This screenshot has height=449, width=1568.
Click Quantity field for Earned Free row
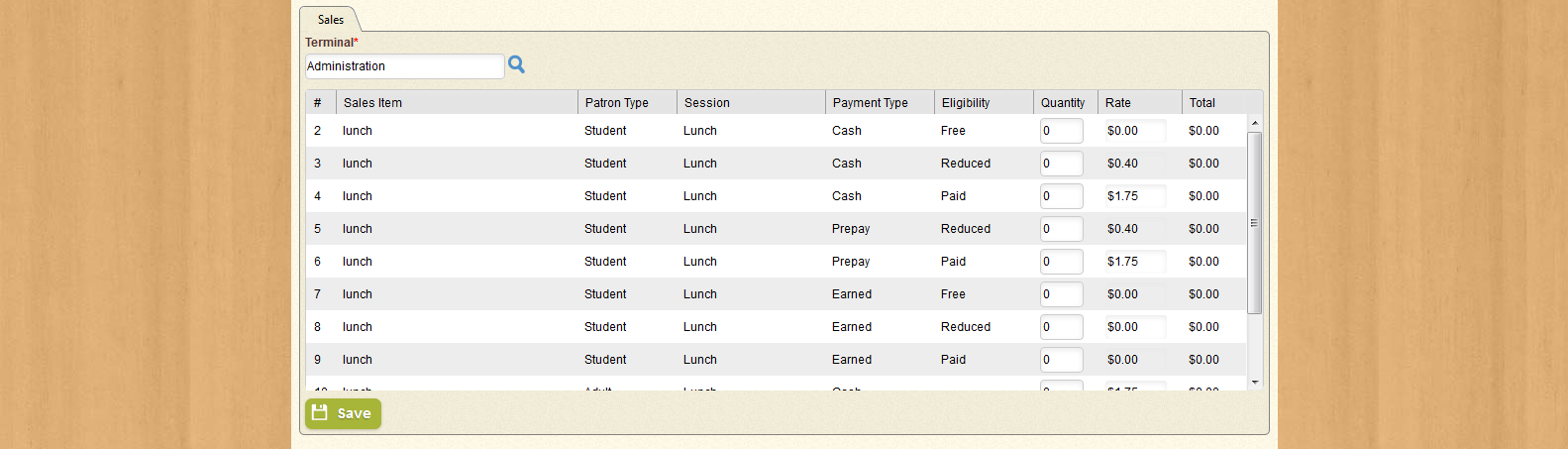(x=1061, y=294)
